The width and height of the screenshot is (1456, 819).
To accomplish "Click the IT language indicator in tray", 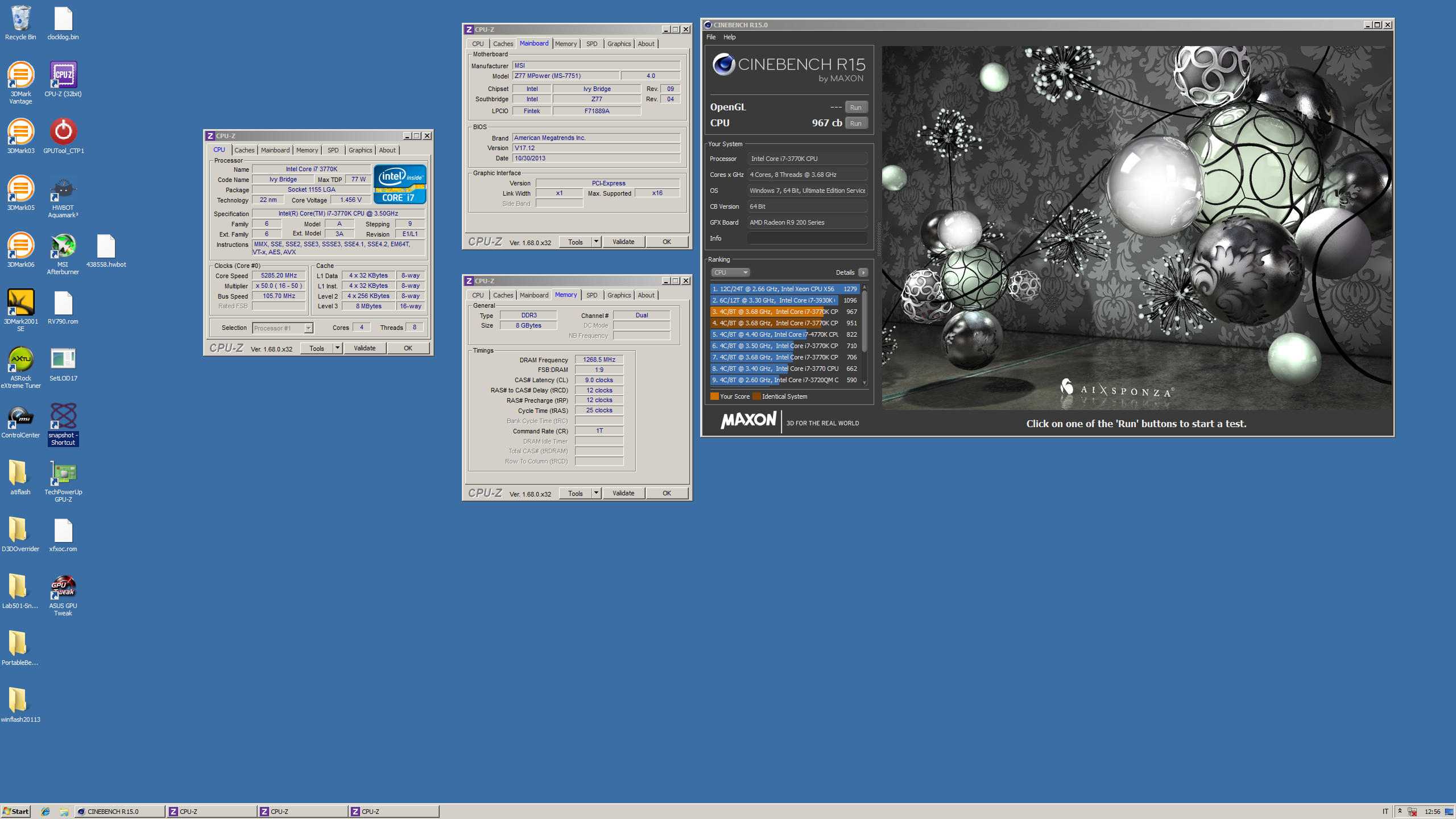I will [1385, 812].
